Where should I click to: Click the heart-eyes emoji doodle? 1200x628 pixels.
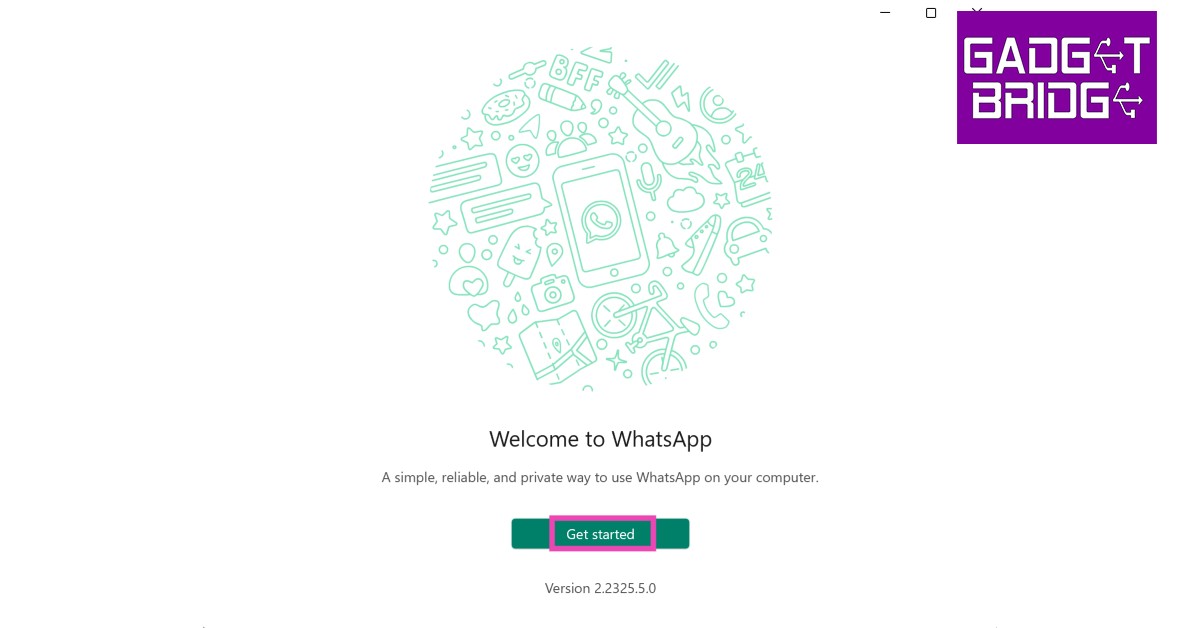coord(520,157)
